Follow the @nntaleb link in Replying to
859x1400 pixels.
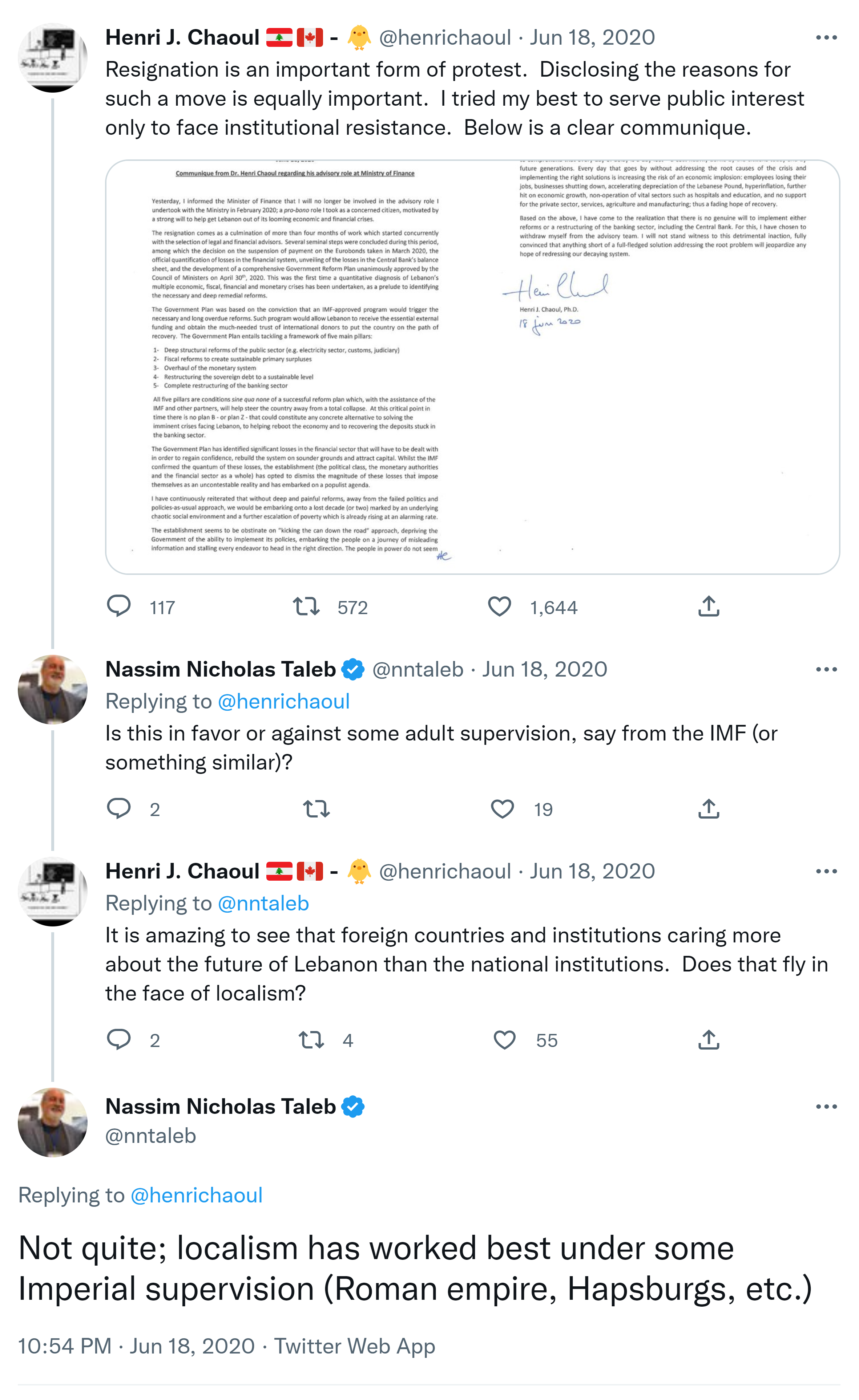(x=263, y=904)
